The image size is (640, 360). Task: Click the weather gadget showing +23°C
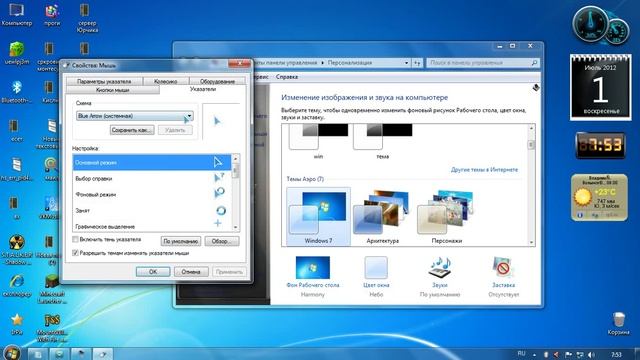tap(599, 197)
